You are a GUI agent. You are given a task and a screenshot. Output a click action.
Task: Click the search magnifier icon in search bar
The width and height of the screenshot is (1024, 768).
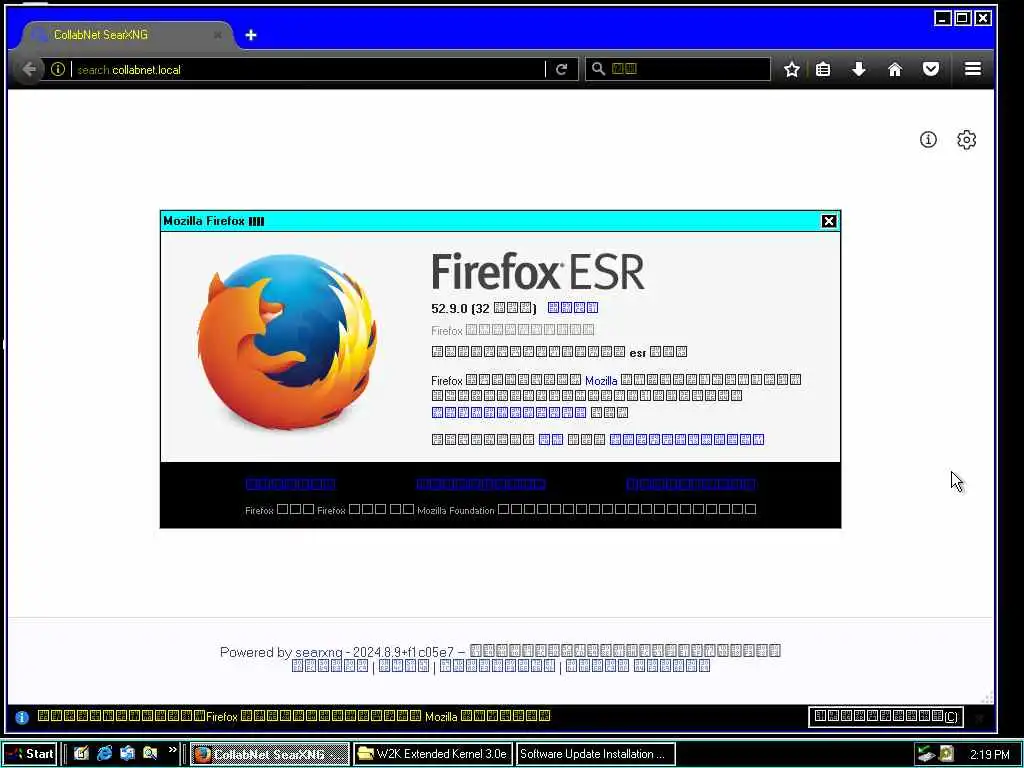[x=598, y=69]
